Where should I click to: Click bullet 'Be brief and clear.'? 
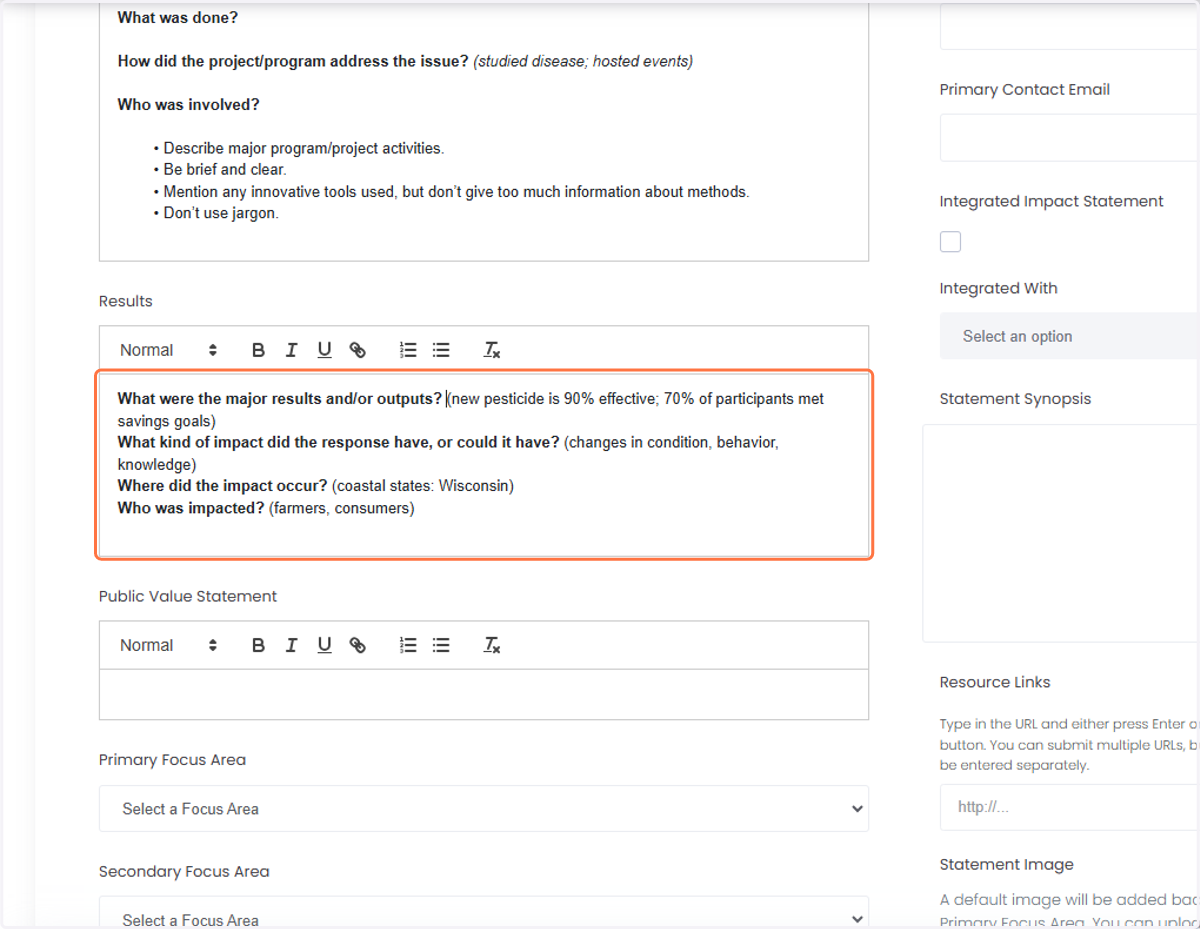[225, 169]
